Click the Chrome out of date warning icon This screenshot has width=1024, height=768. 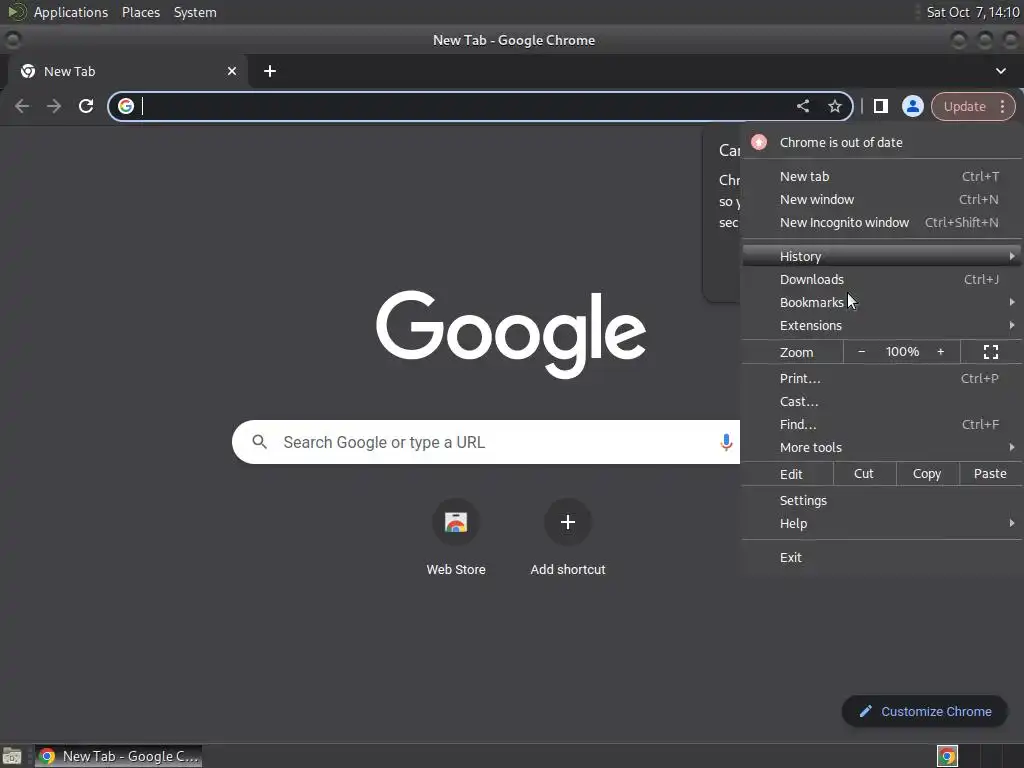click(759, 142)
